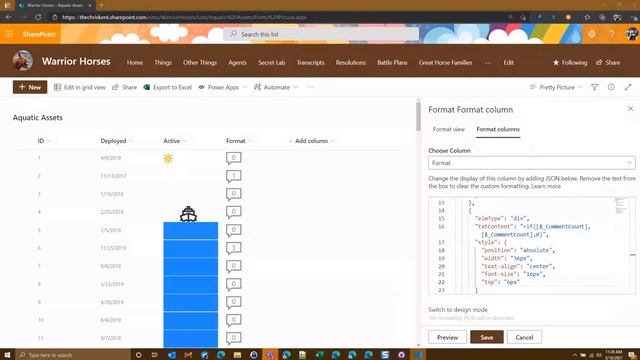The width and height of the screenshot is (640, 360).
Task: Click comment bubble icon in row 1
Action: click(x=233, y=158)
